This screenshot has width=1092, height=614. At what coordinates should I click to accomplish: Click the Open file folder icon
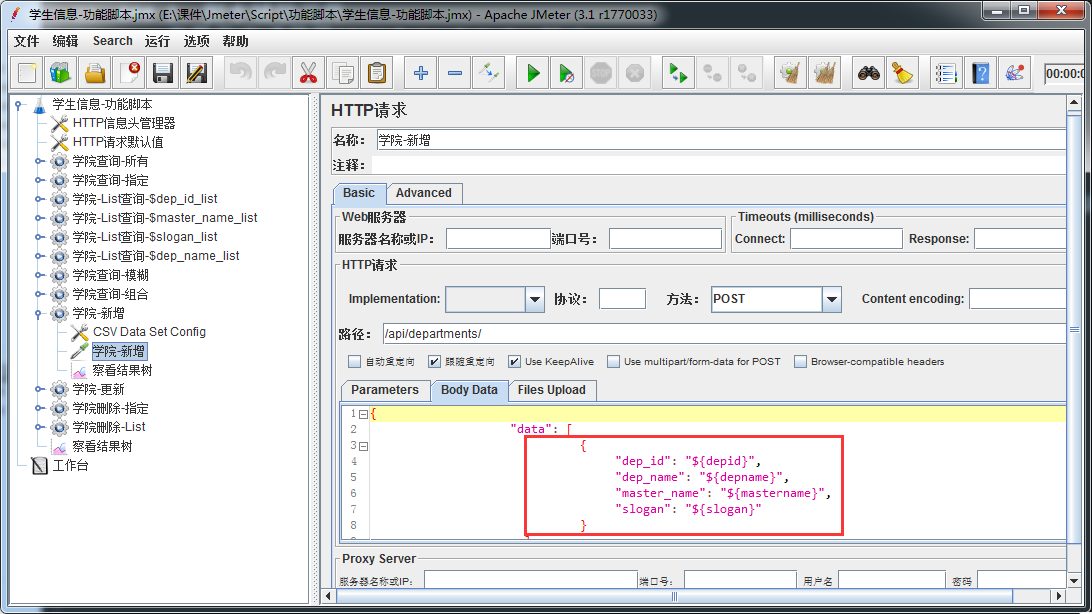(x=95, y=73)
